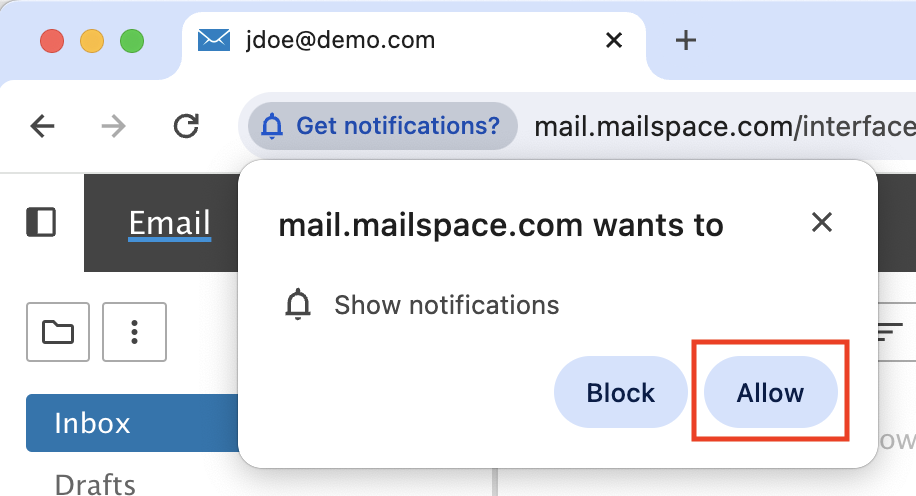Select the Inbox folder
Viewport: 916px width, 496px height.
click(133, 423)
